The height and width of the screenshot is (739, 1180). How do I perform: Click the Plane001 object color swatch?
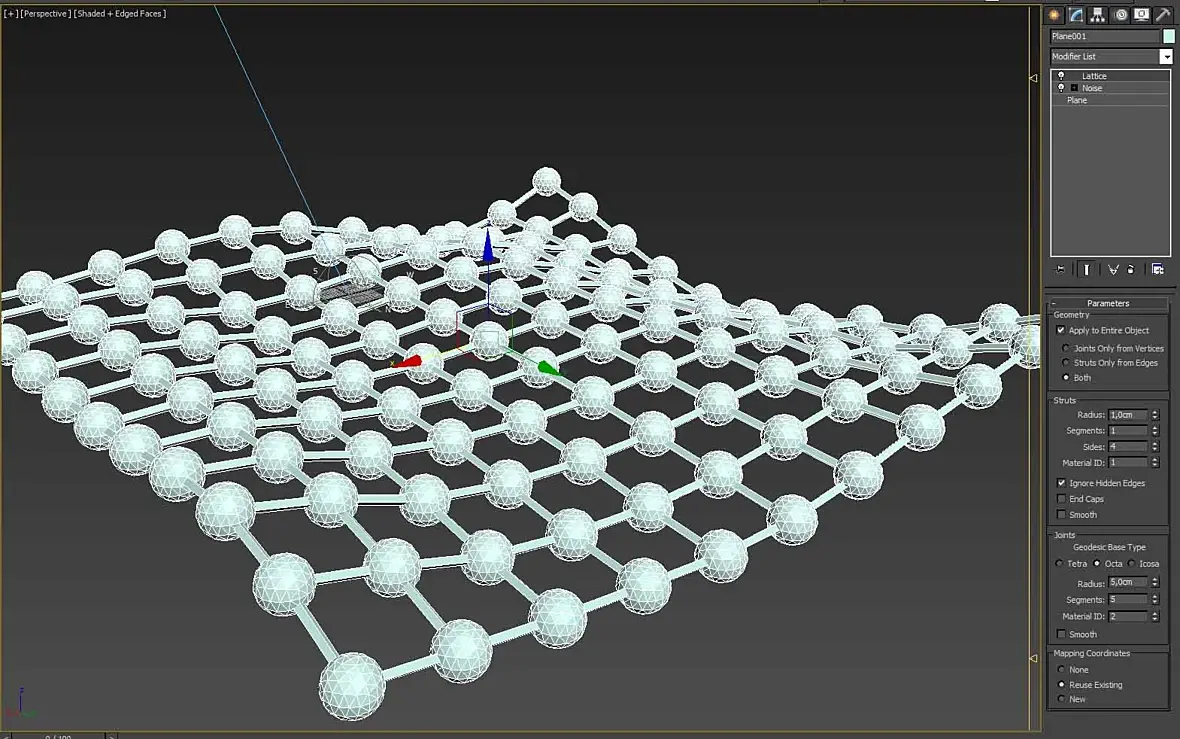1169,36
